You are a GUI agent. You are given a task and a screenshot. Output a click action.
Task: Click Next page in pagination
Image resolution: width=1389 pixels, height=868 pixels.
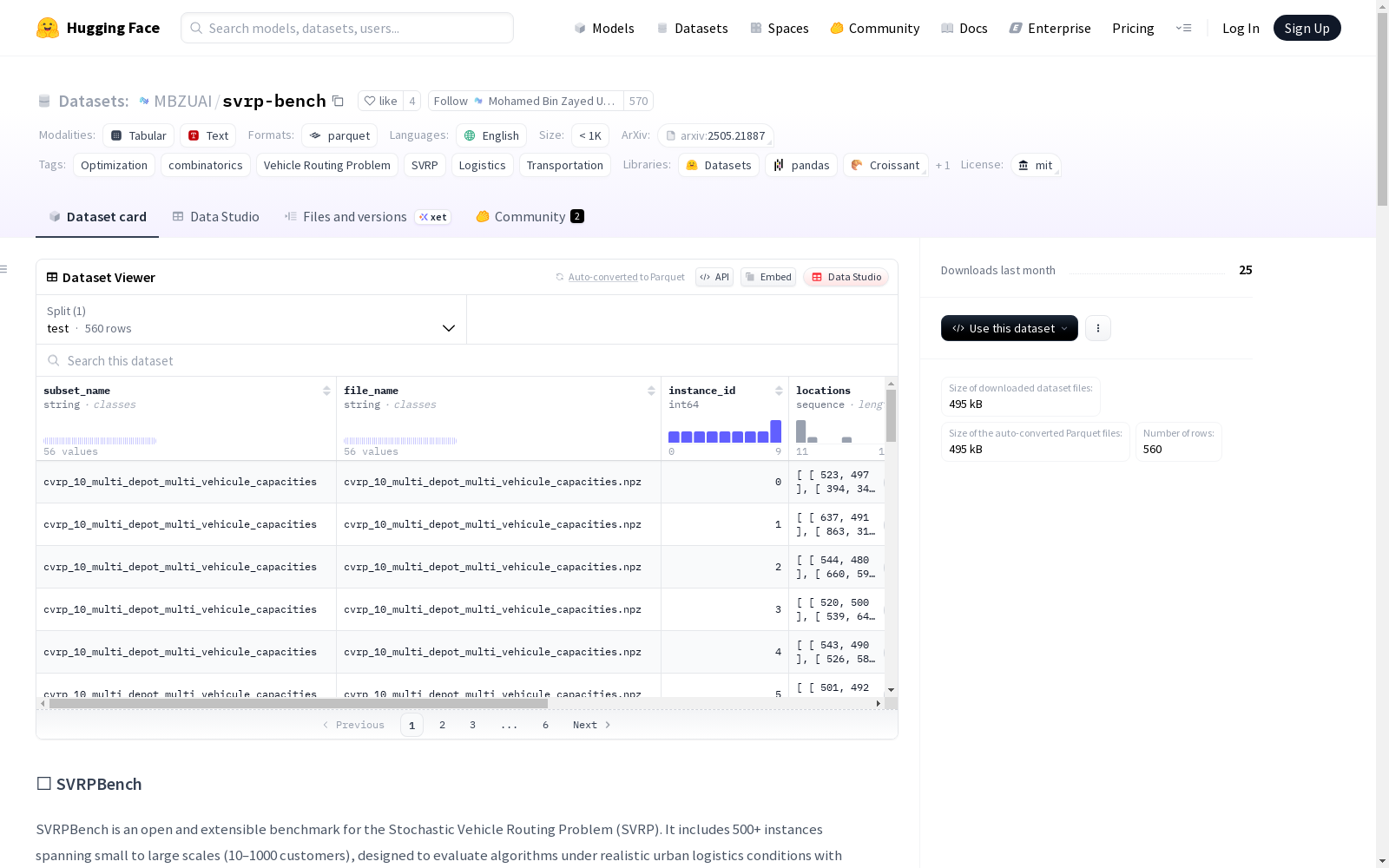click(592, 725)
